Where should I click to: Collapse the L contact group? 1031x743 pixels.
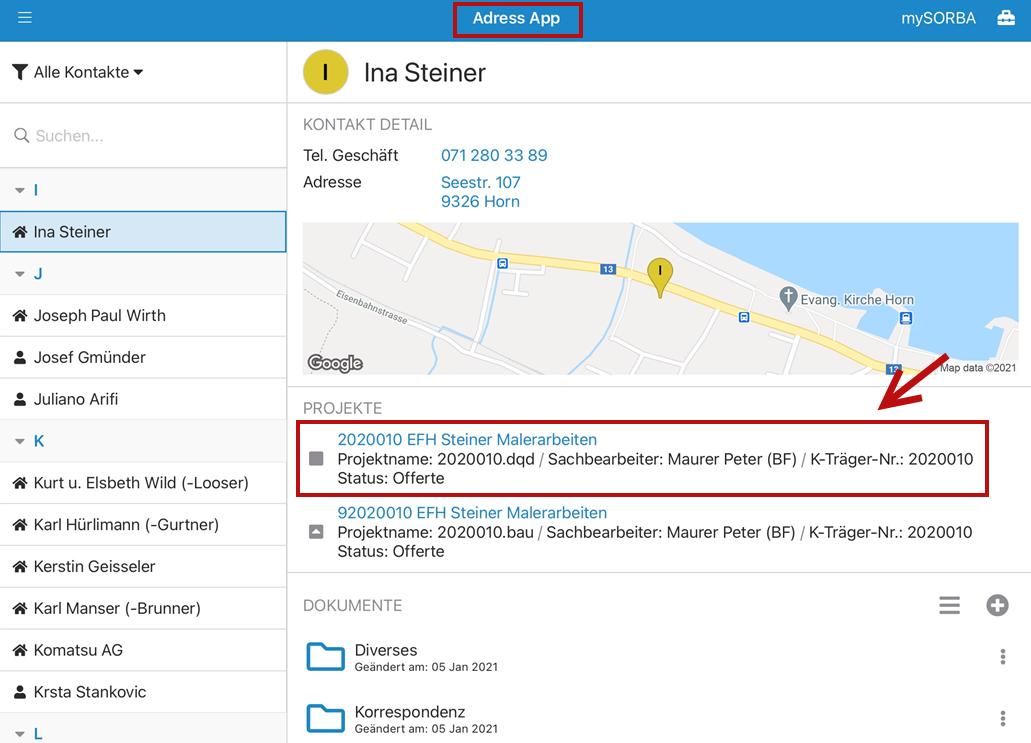tap(20, 734)
